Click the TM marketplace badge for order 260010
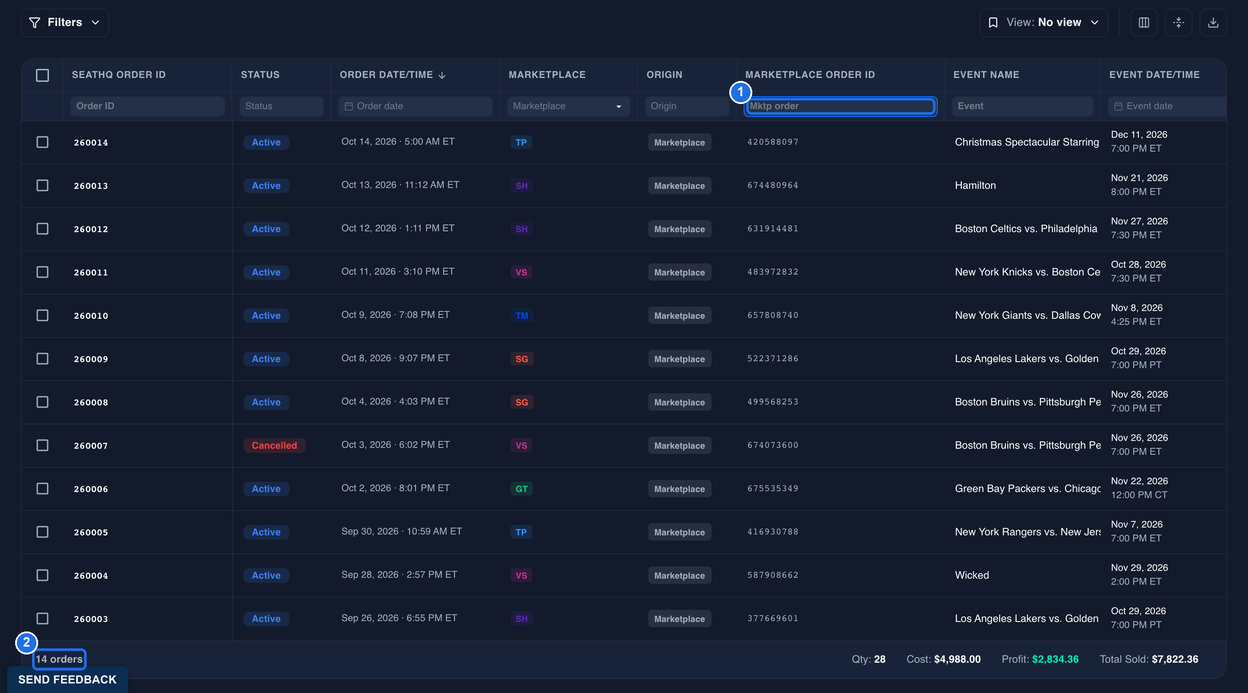 (521, 316)
